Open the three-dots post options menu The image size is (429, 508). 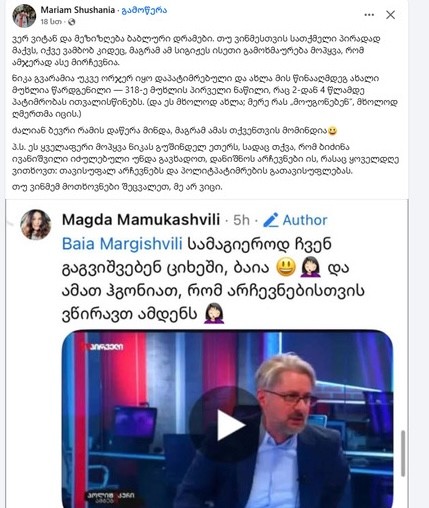[x=369, y=15]
